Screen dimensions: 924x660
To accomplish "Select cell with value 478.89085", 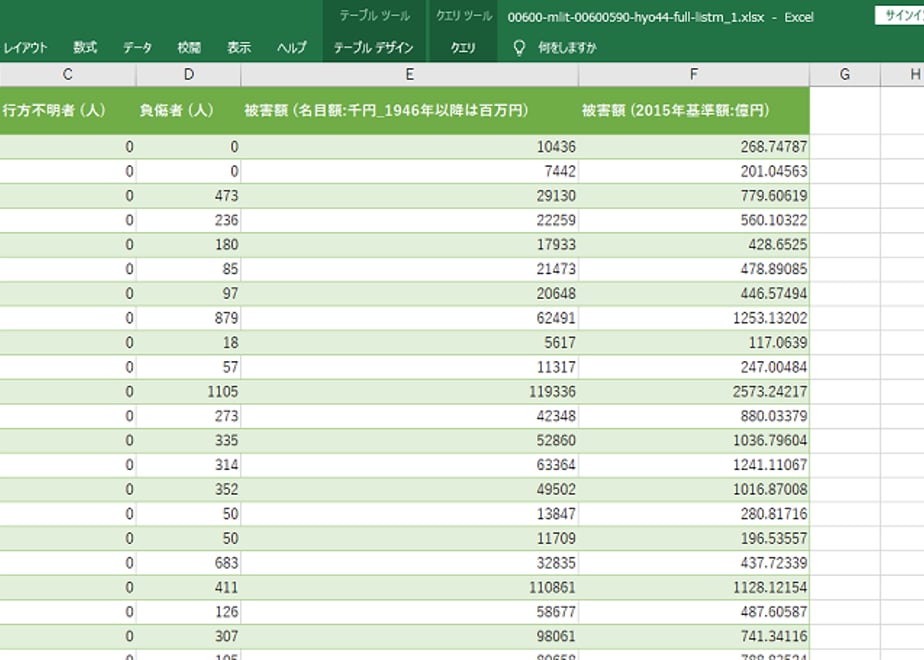I will pos(694,269).
